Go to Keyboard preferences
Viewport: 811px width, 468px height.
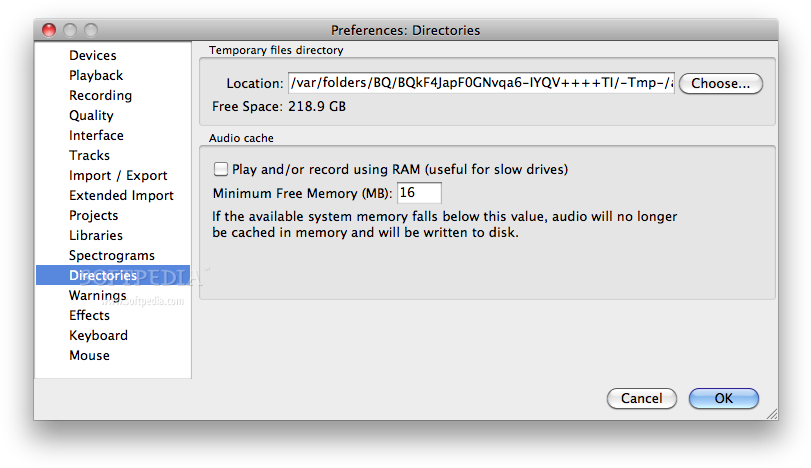click(98, 336)
